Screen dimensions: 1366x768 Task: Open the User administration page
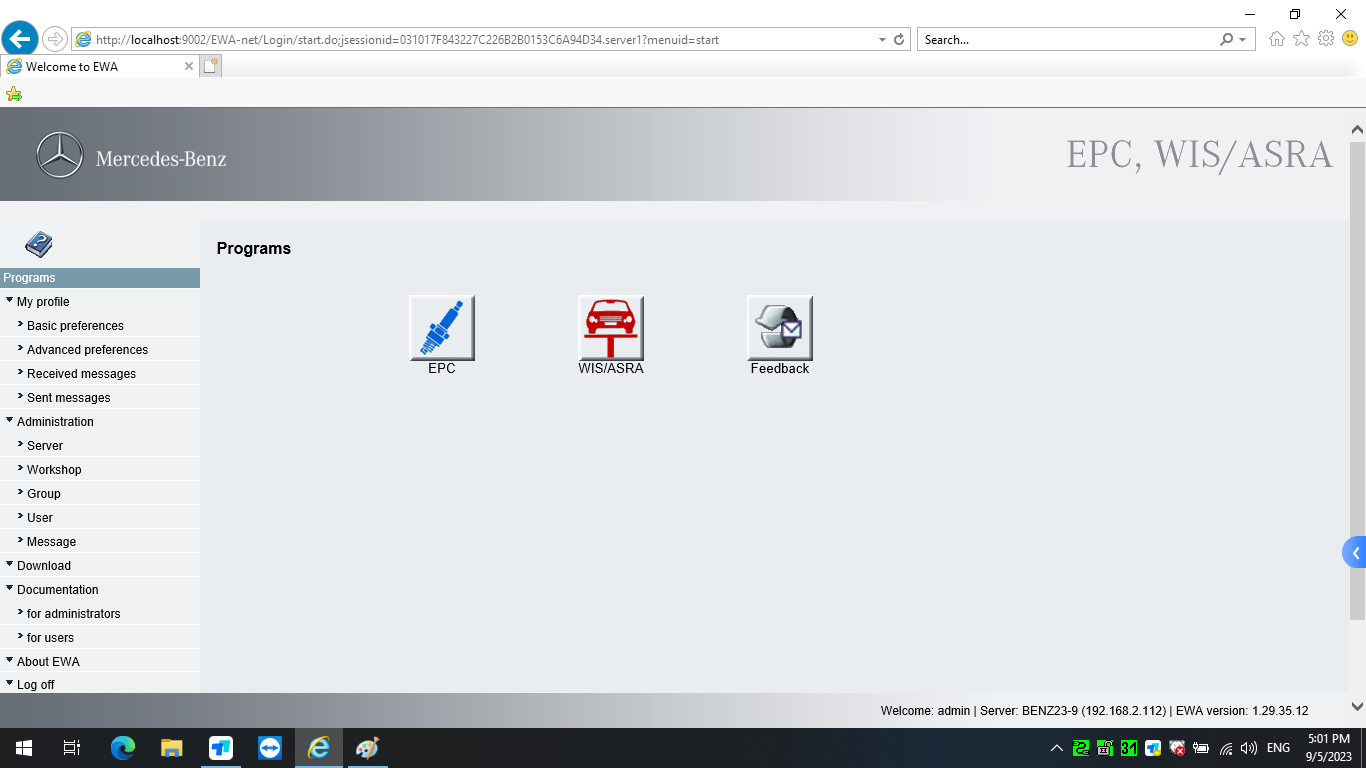point(40,518)
